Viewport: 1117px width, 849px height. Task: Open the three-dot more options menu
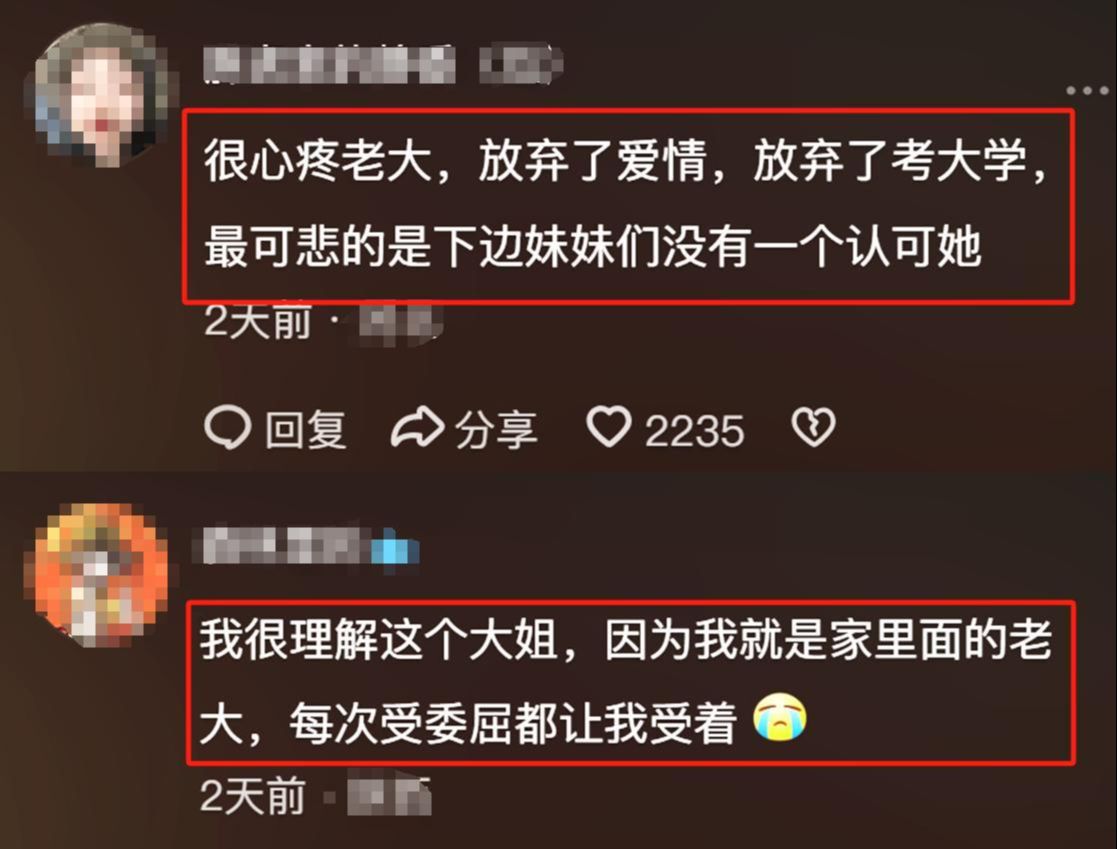click(1087, 90)
